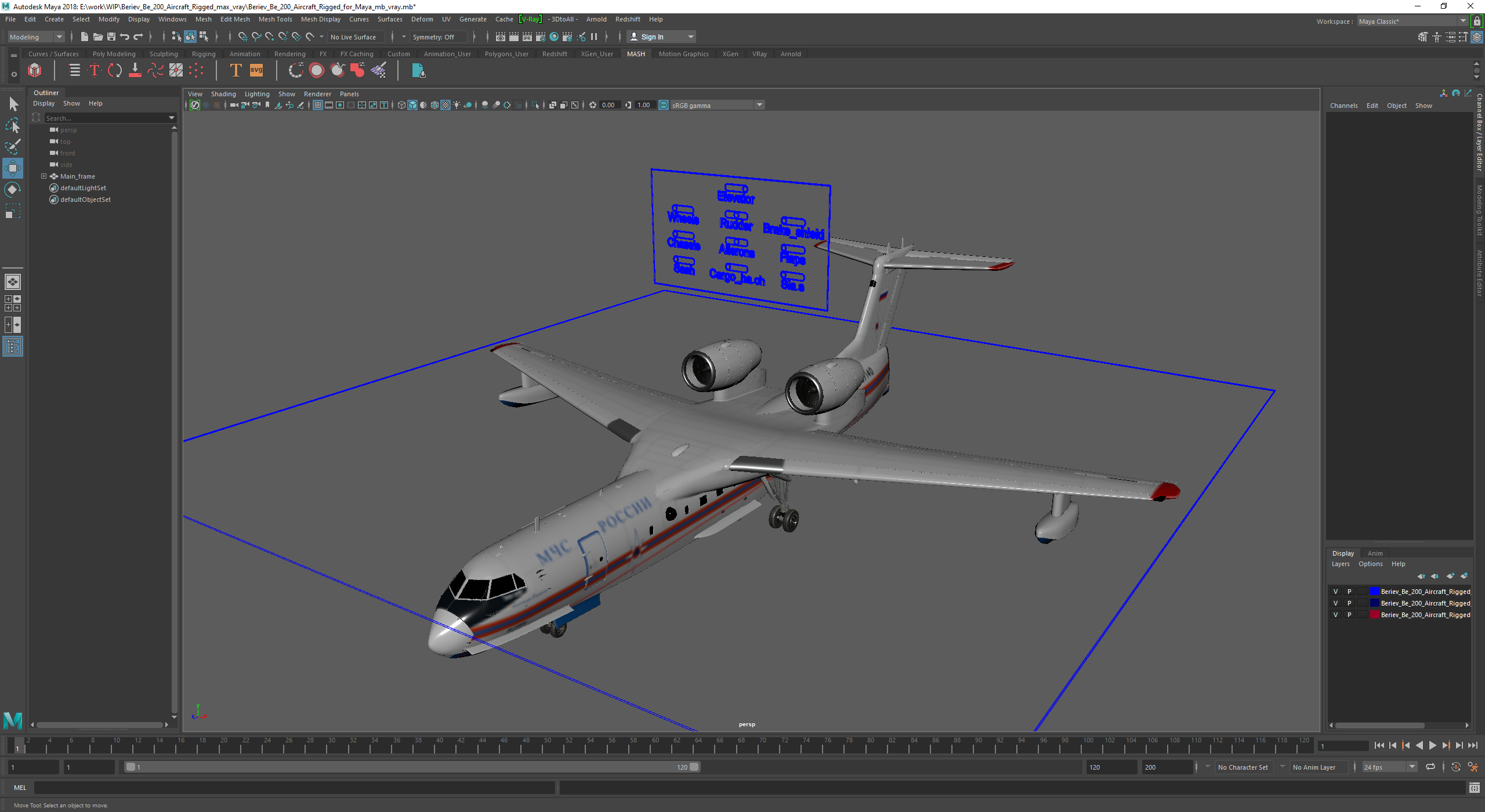Expand the Main_frame node in Outliner
Image resolution: width=1485 pixels, height=812 pixels.
44,176
